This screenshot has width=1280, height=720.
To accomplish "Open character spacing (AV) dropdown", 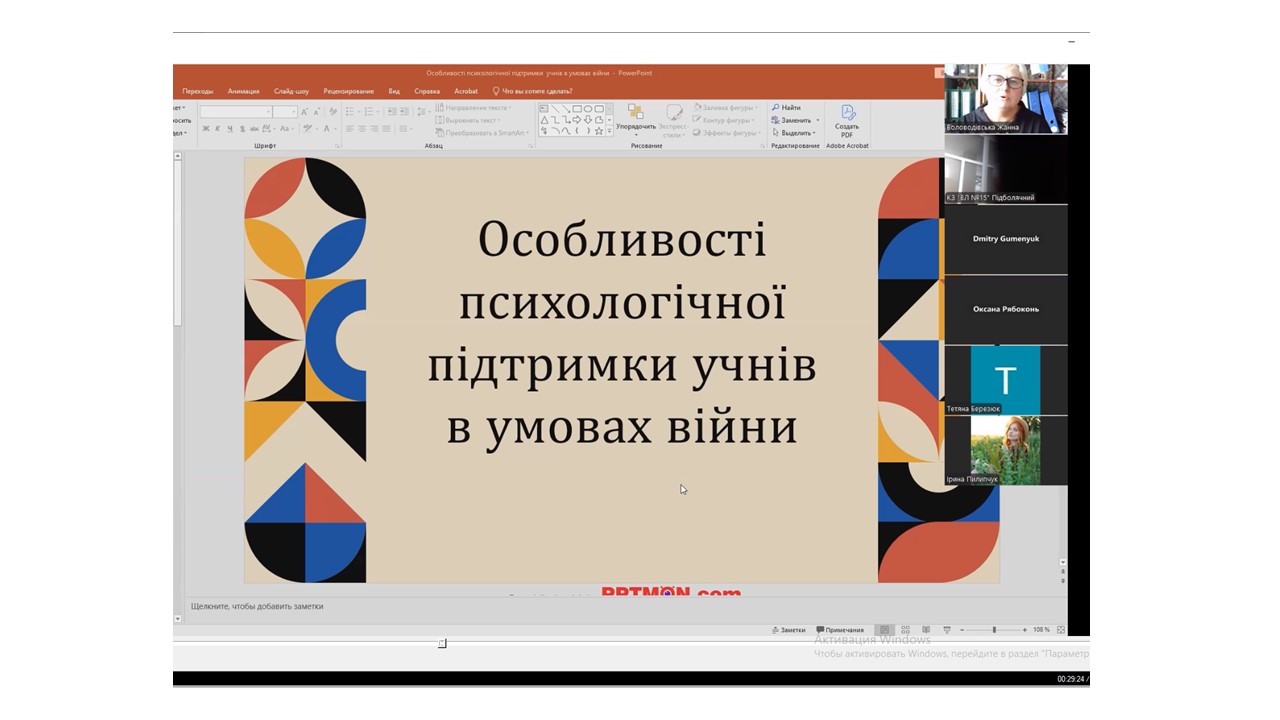I will point(268,128).
